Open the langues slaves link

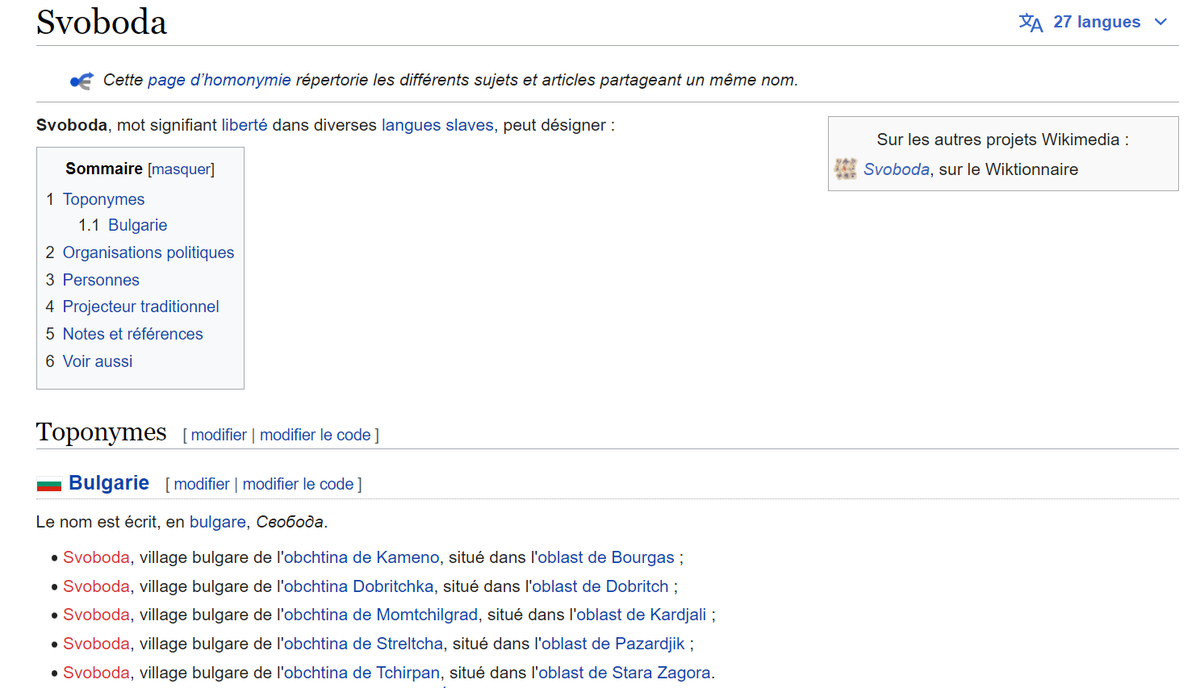tap(438, 125)
